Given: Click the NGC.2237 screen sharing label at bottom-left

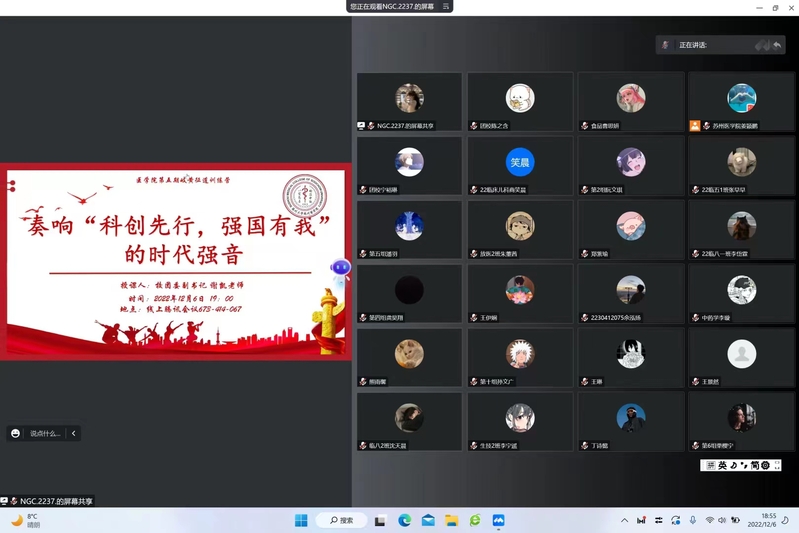Looking at the screenshot, I should (50, 500).
